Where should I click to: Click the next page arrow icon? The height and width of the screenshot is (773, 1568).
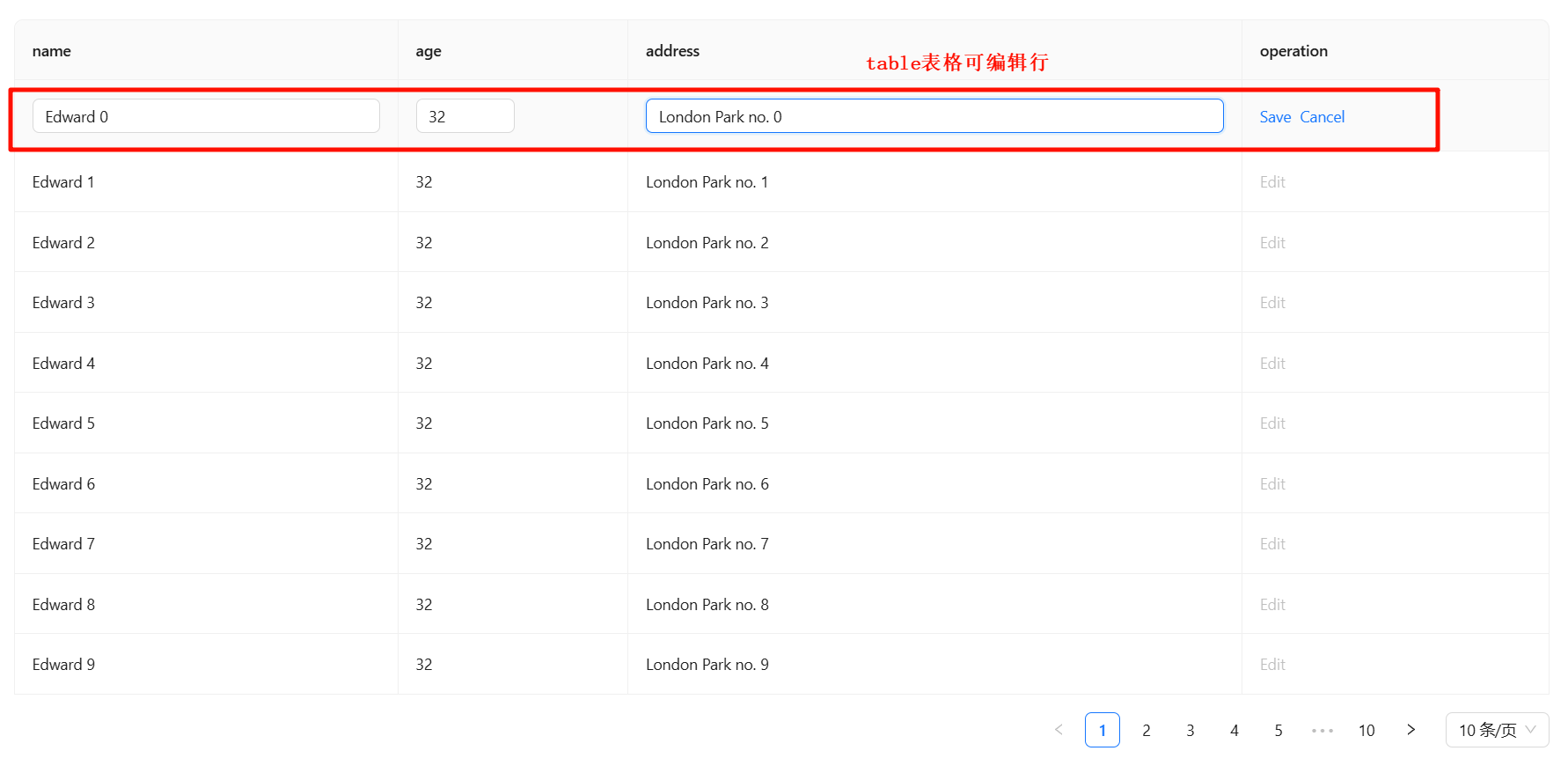point(1410,730)
